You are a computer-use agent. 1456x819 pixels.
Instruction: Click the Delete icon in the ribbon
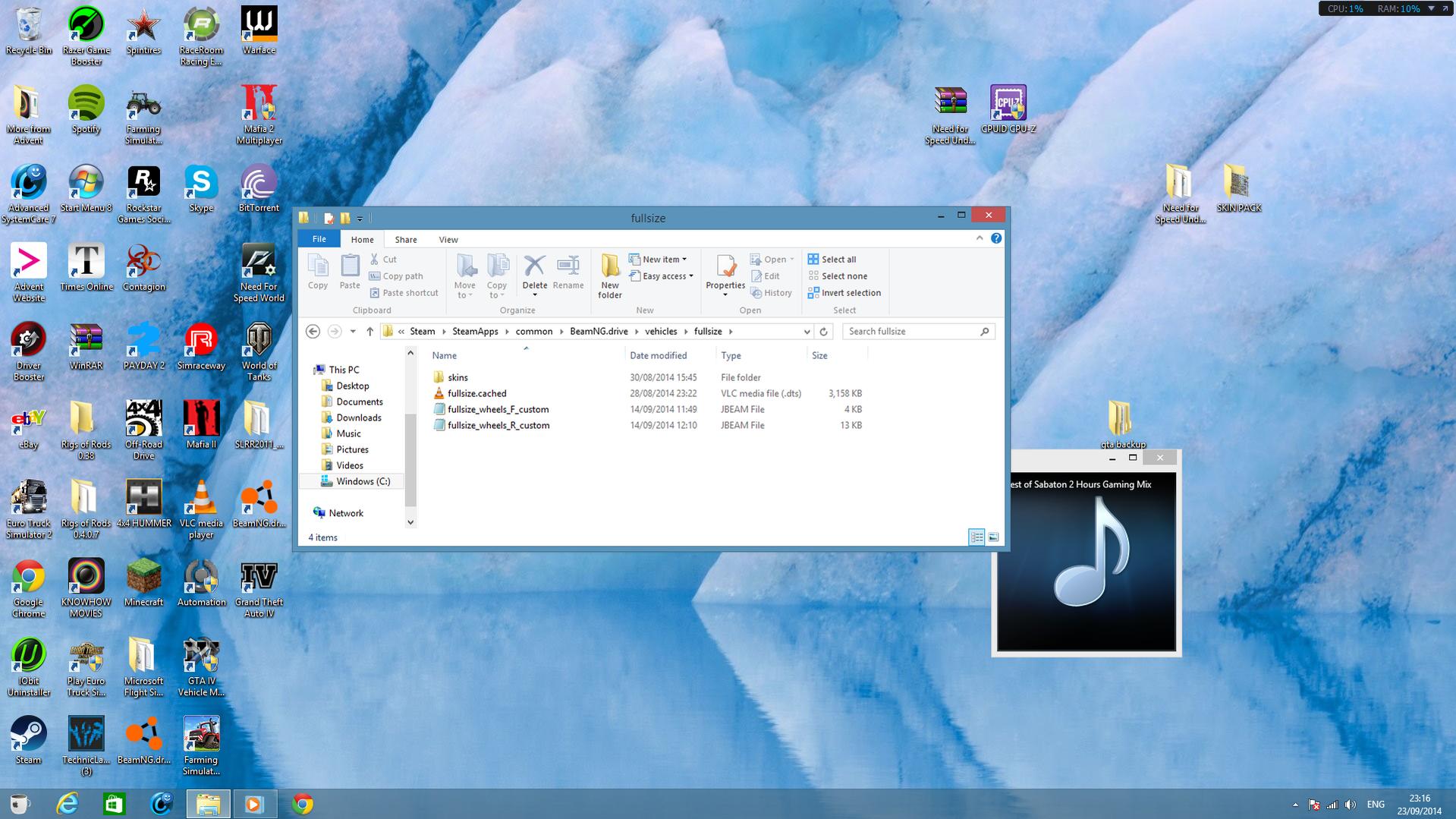pos(534,266)
